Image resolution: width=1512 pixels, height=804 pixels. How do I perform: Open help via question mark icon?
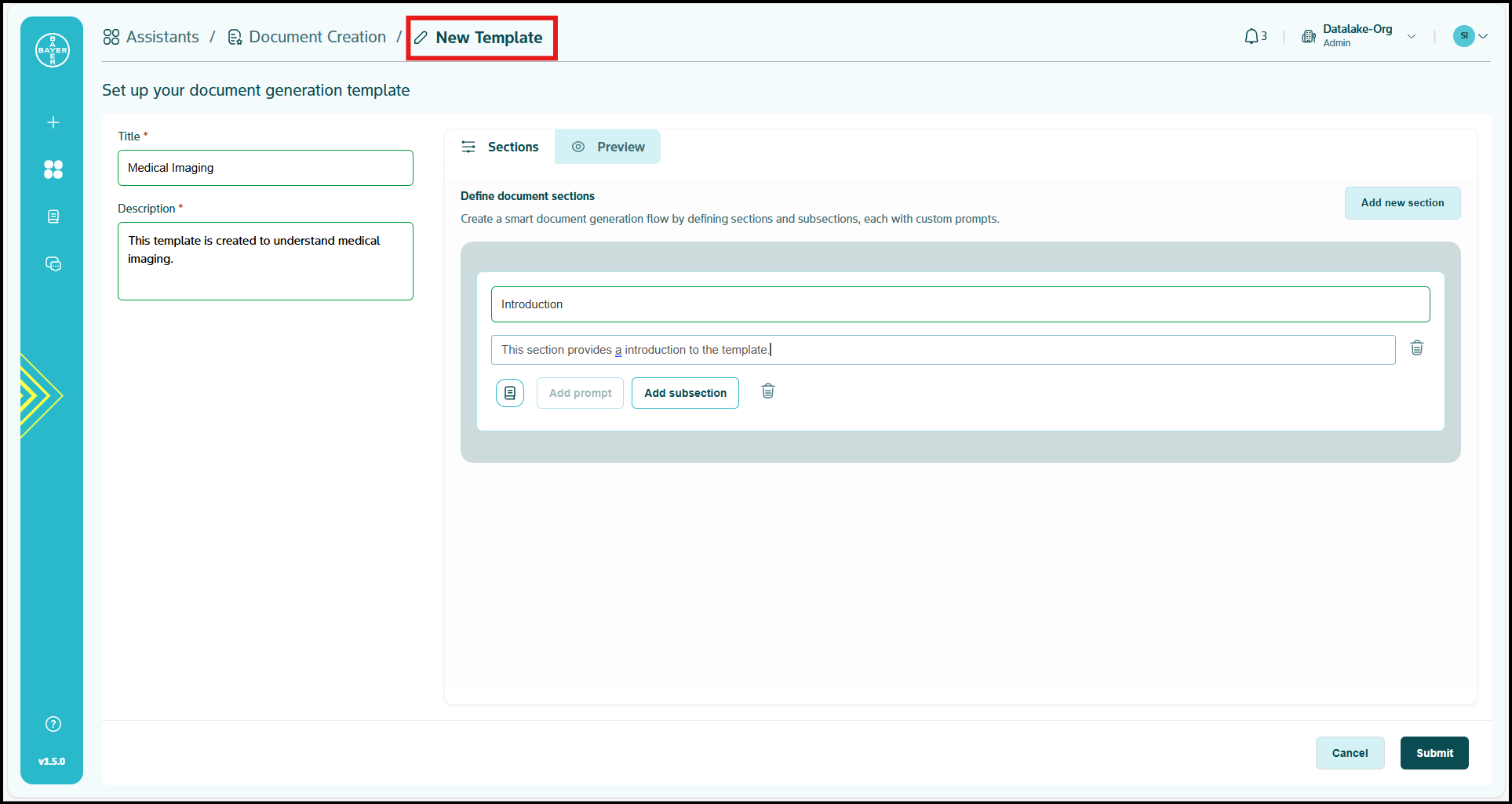53,724
